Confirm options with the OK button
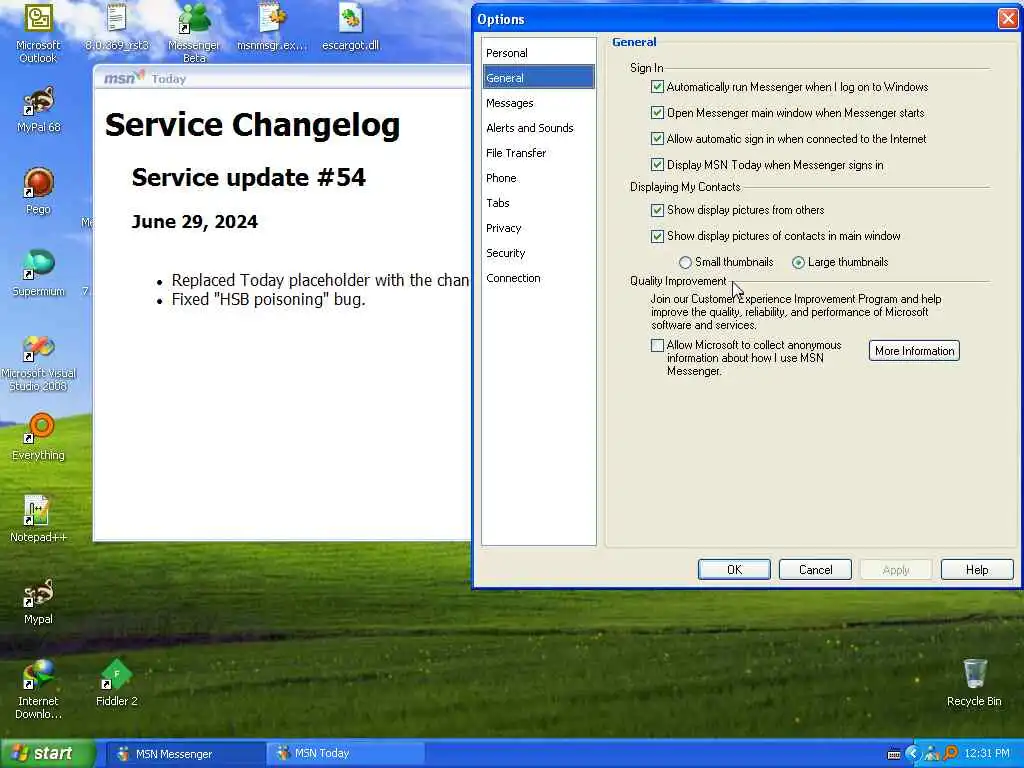This screenshot has height=768, width=1024. tap(734, 569)
